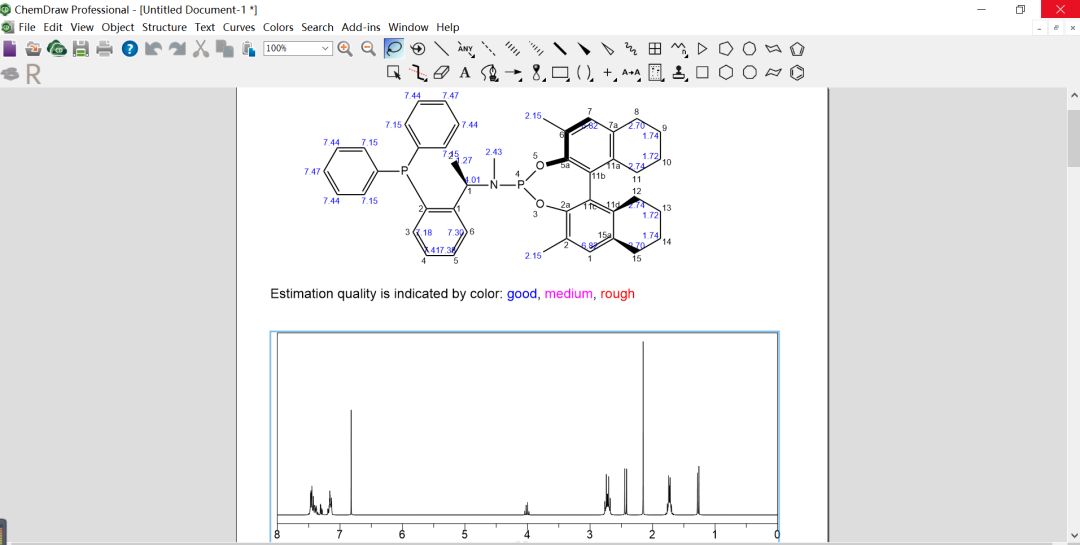Undo the last action
This screenshot has width=1080, height=545.
coord(153,48)
